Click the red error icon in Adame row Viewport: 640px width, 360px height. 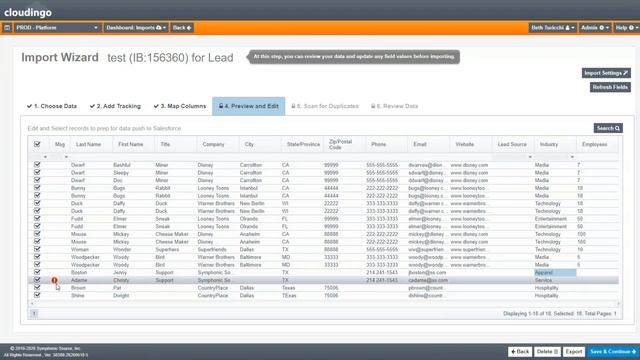tap(54, 280)
